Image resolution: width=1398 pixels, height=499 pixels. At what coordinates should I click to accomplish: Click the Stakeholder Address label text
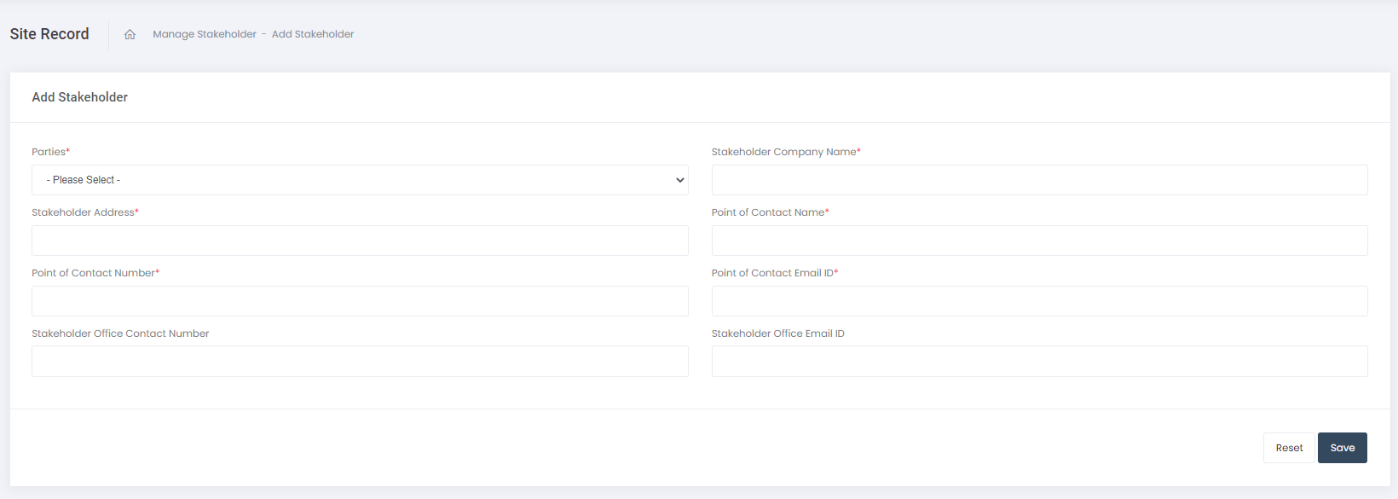pyautogui.click(x=84, y=213)
